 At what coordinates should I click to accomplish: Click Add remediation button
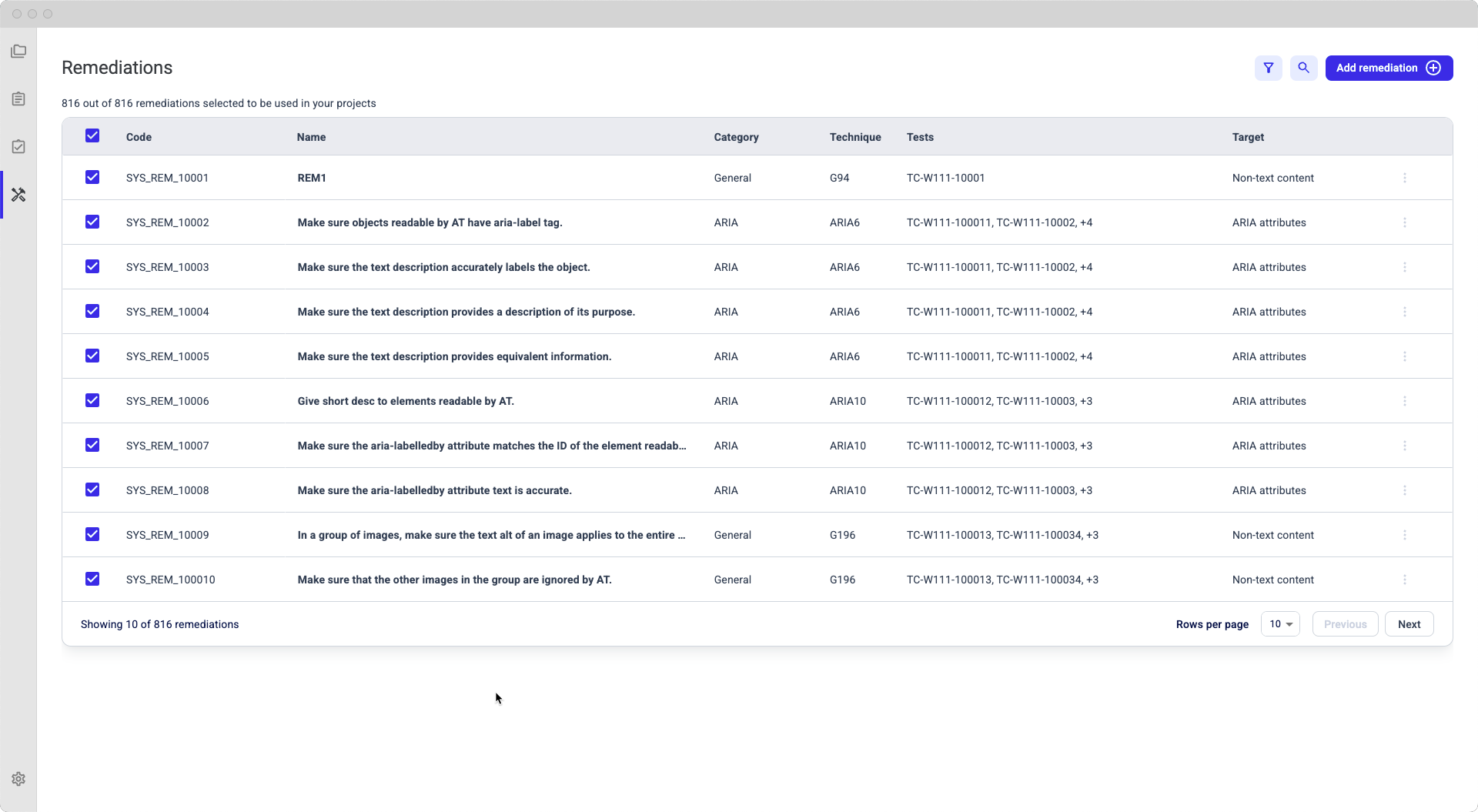[1389, 68]
